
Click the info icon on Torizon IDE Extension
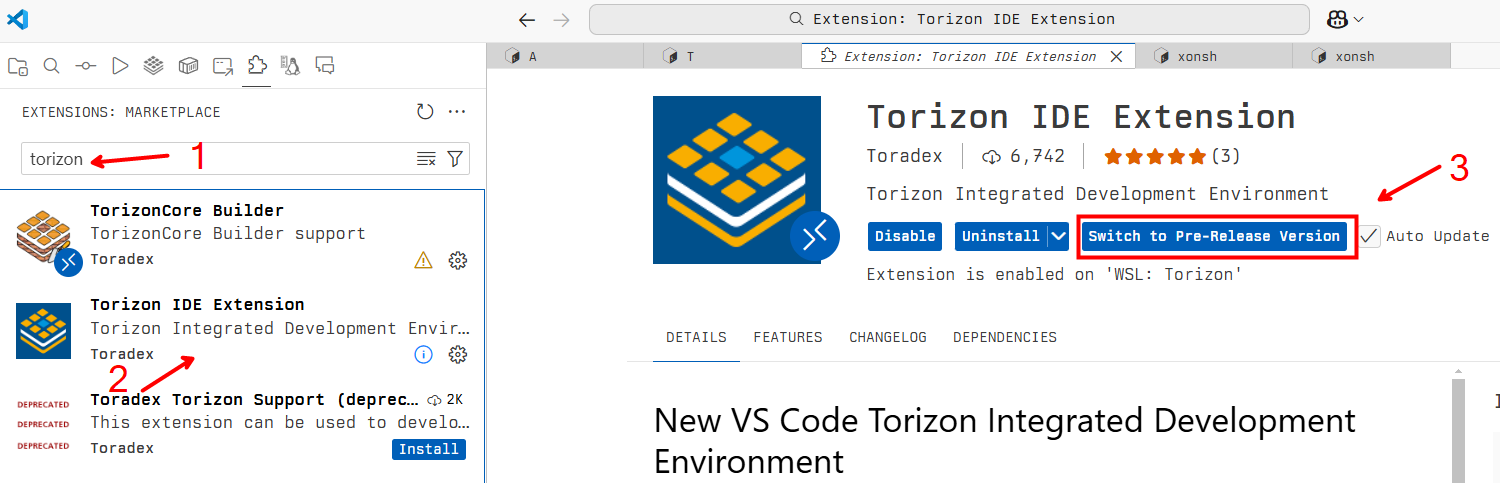tap(424, 354)
